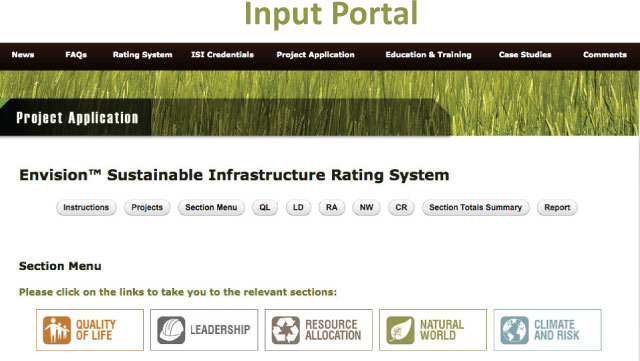View Case Studies from navigation
640x361 pixels.
coord(525,55)
